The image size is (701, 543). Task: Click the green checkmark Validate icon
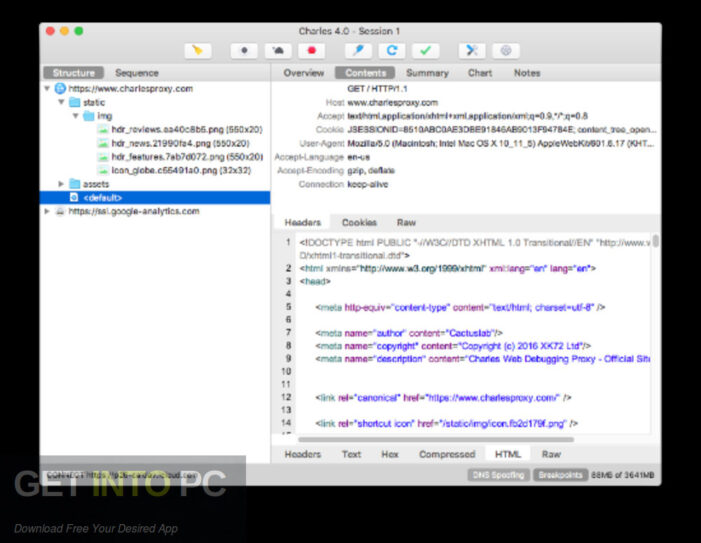[426, 51]
